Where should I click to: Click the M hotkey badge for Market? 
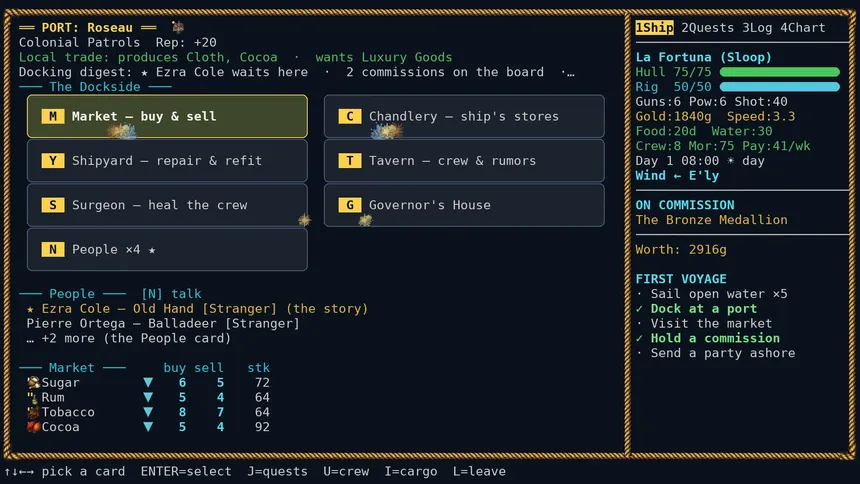53,116
